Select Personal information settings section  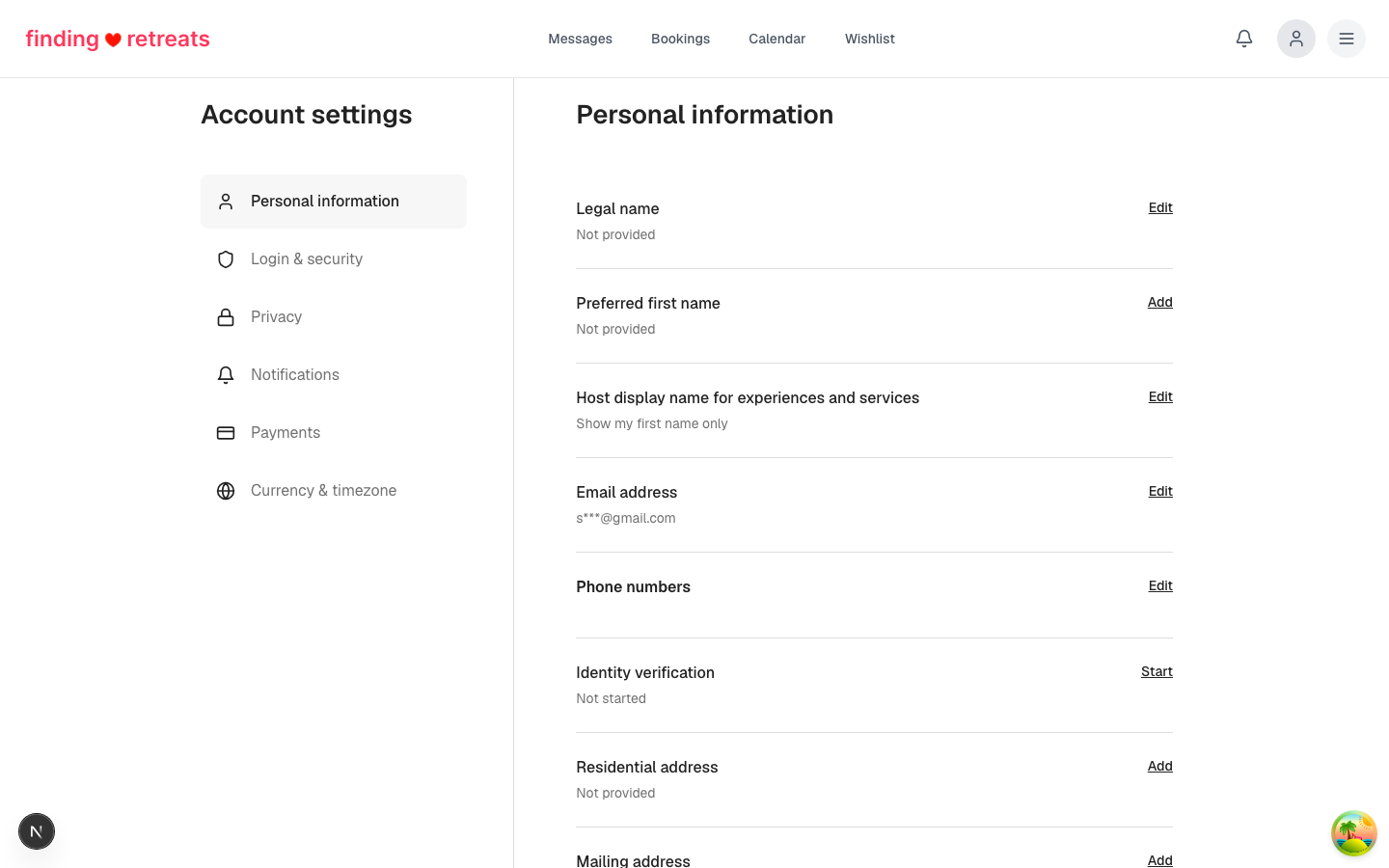click(334, 202)
